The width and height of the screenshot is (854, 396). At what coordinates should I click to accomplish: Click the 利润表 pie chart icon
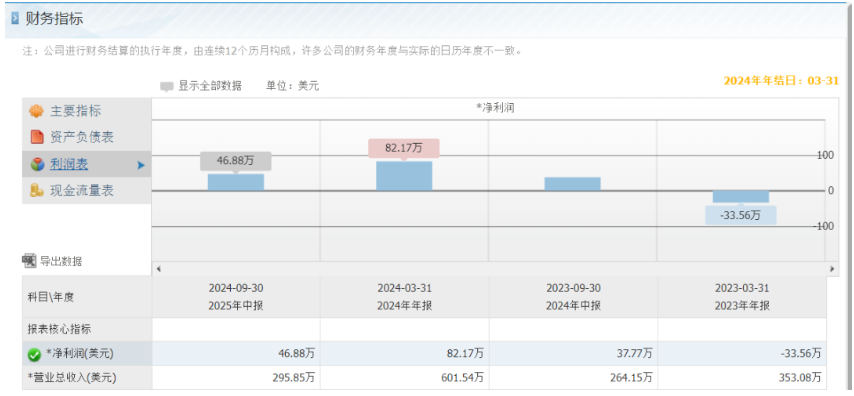point(37,164)
